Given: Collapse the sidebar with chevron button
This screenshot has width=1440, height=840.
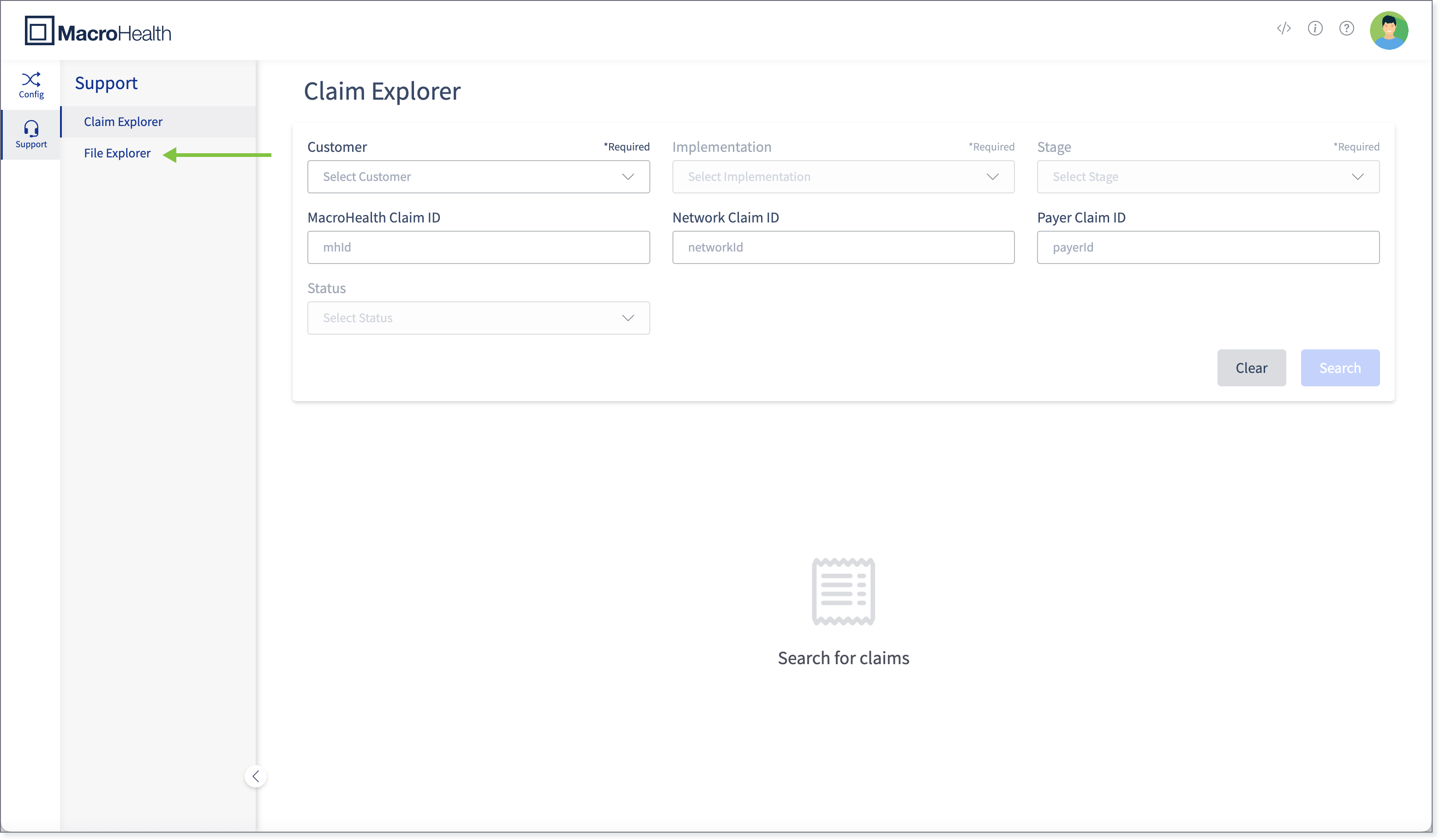Looking at the screenshot, I should point(255,776).
